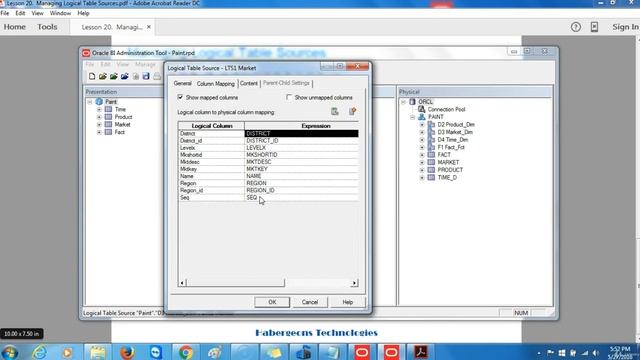Click OK in Logical Table Source dialog
Image resolution: width=640 pixels, height=360 pixels.
(272, 302)
